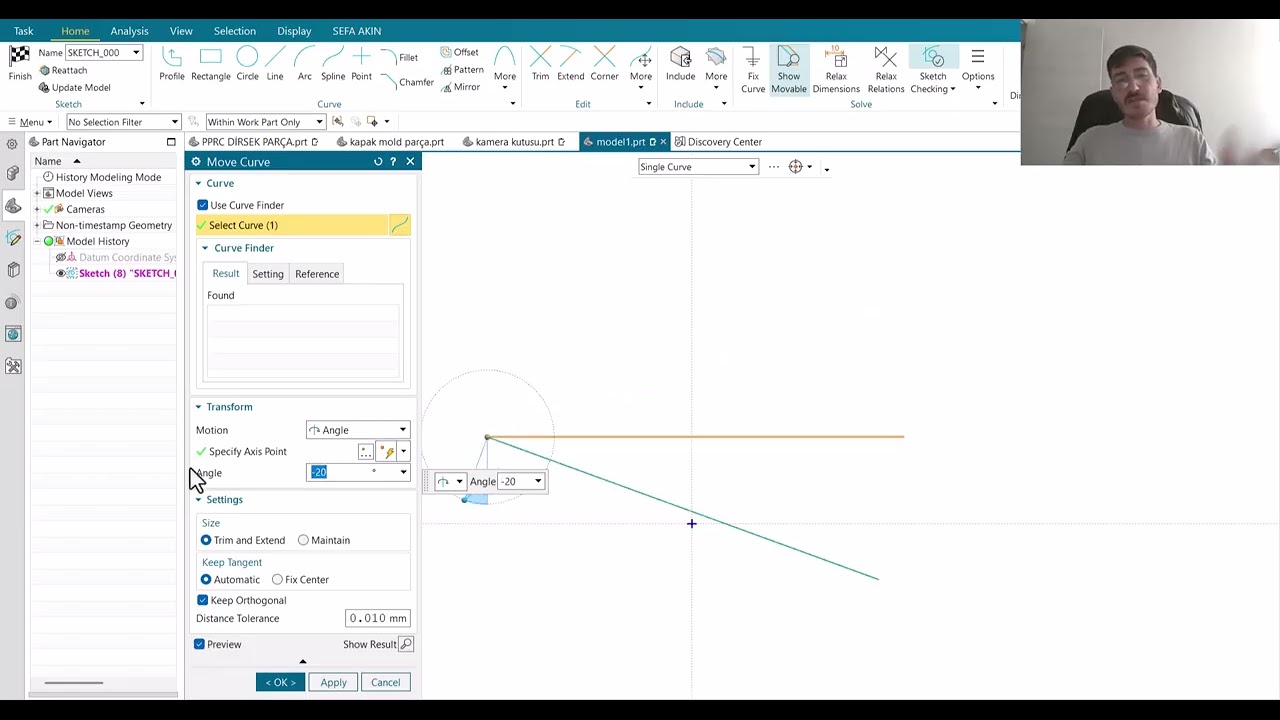1280x720 pixels.
Task: Click the Fix Curve tool
Action: click(x=753, y=70)
